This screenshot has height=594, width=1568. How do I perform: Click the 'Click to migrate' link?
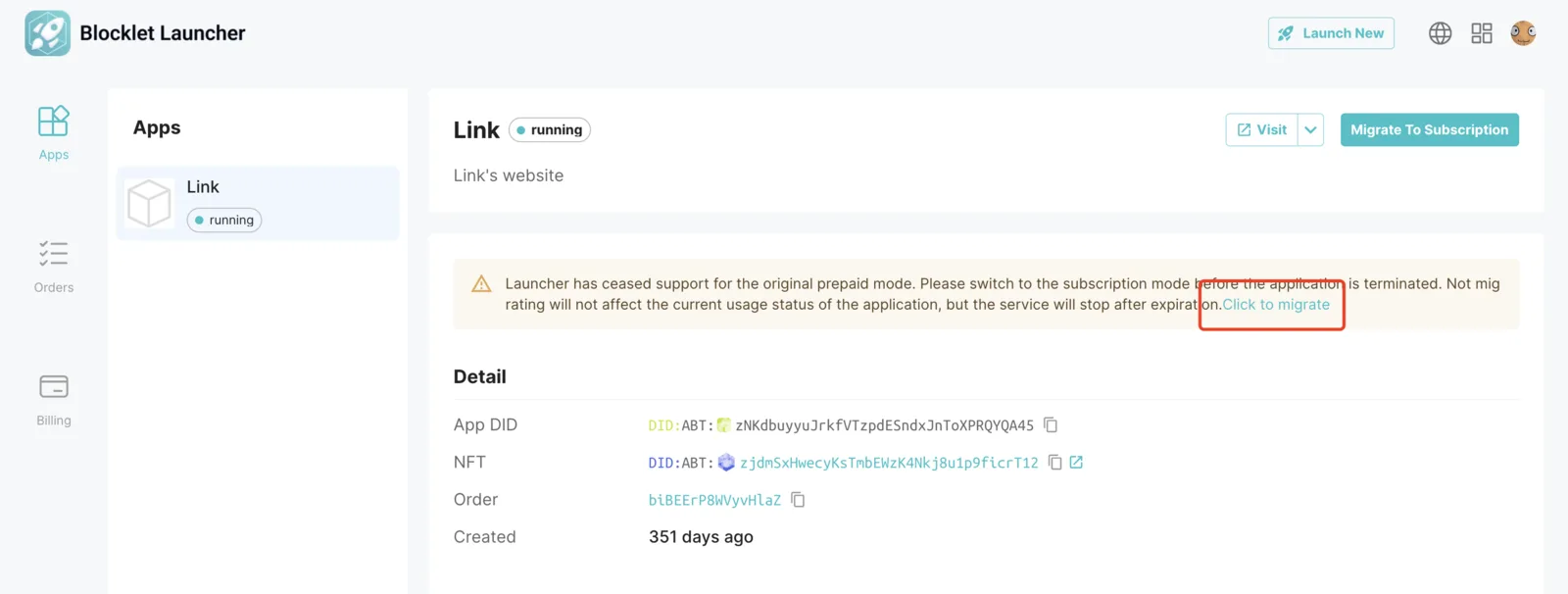[1276, 305]
